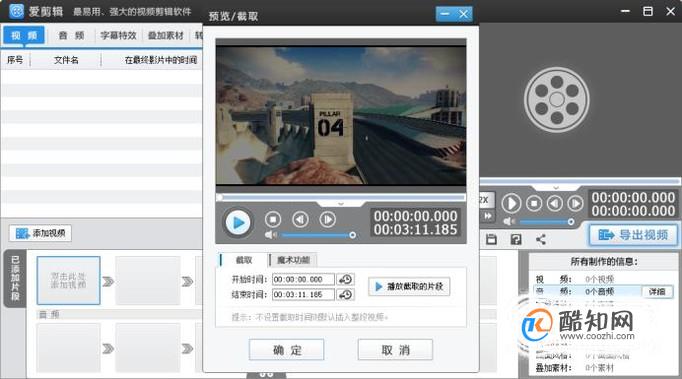Play the video in the preview dialog
This screenshot has width=682, height=379.
[238, 223]
